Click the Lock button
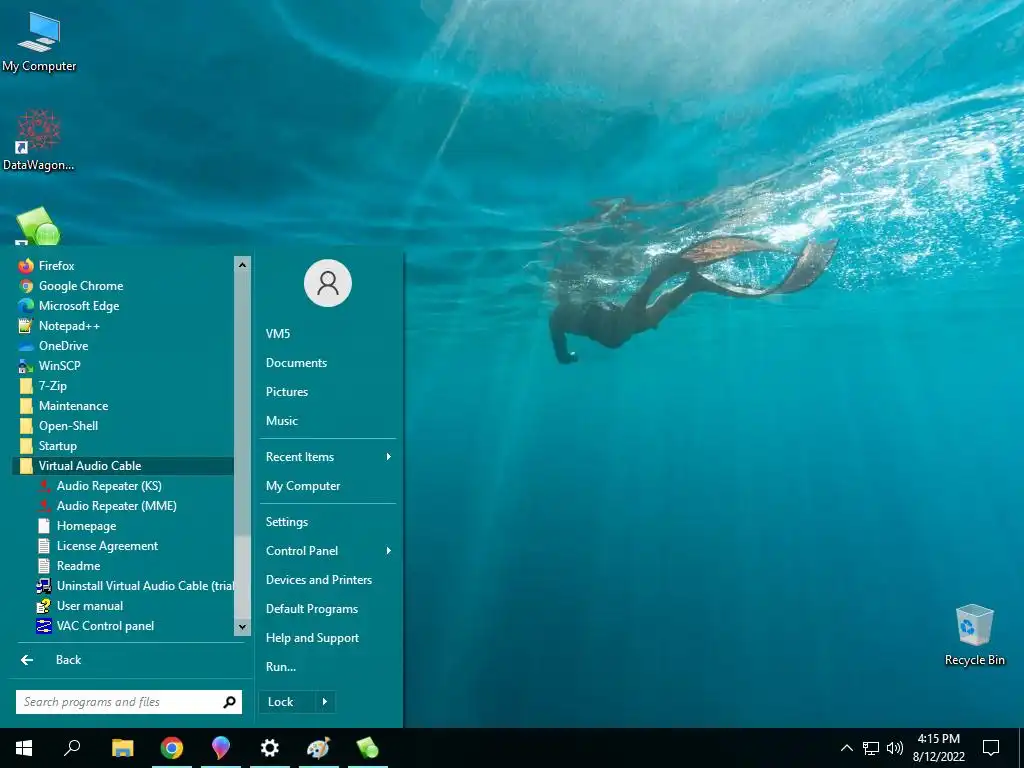 [287, 702]
